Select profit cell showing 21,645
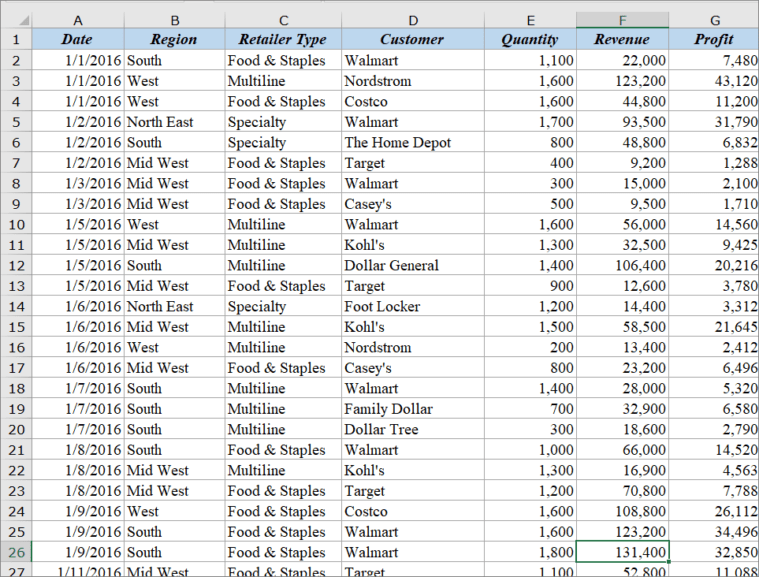759x577 pixels. click(x=714, y=327)
